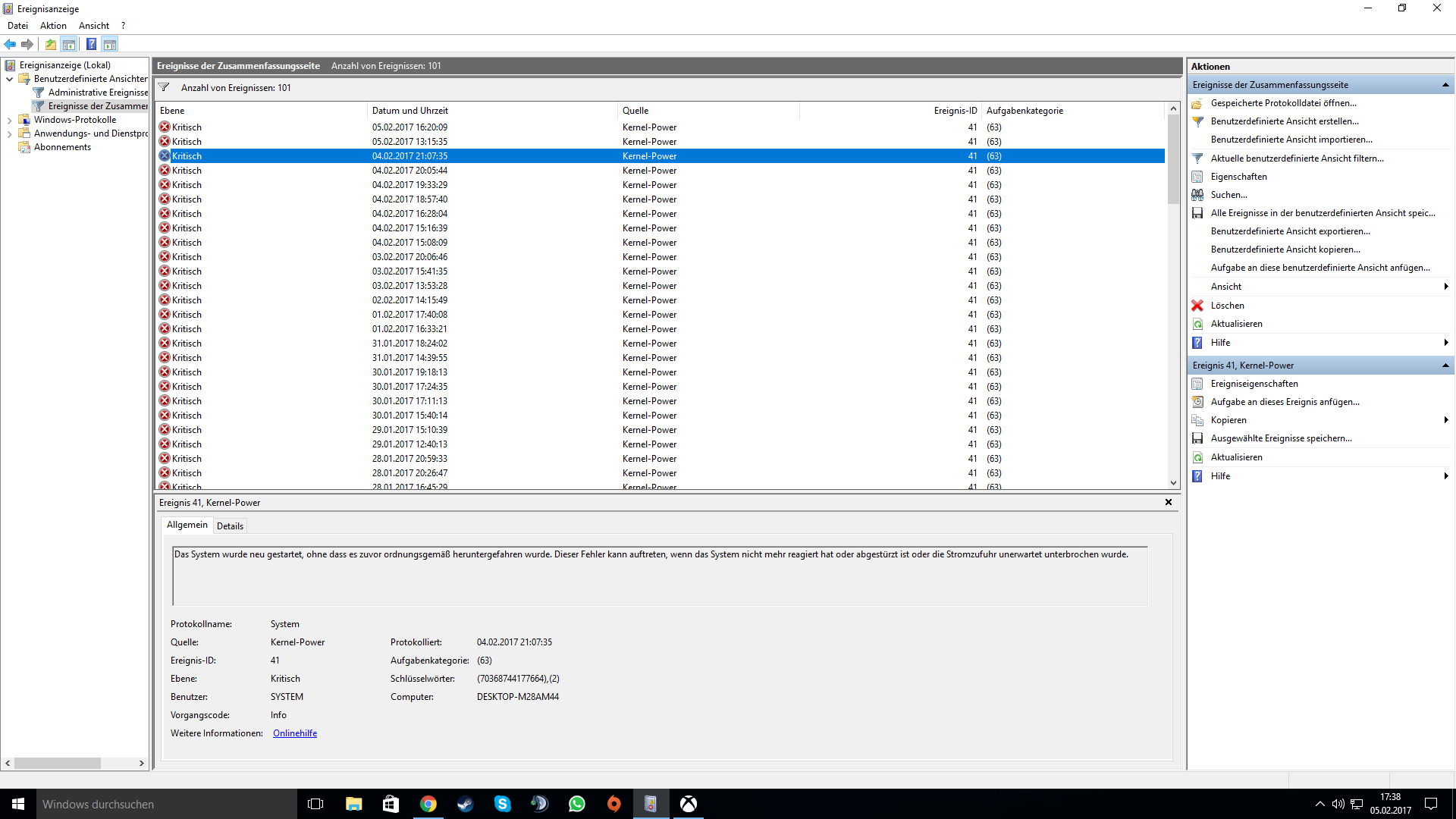The height and width of the screenshot is (819, 1456).
Task: Collapse the Ereignis 41, Kernel-Power actions section
Action: (x=1445, y=366)
